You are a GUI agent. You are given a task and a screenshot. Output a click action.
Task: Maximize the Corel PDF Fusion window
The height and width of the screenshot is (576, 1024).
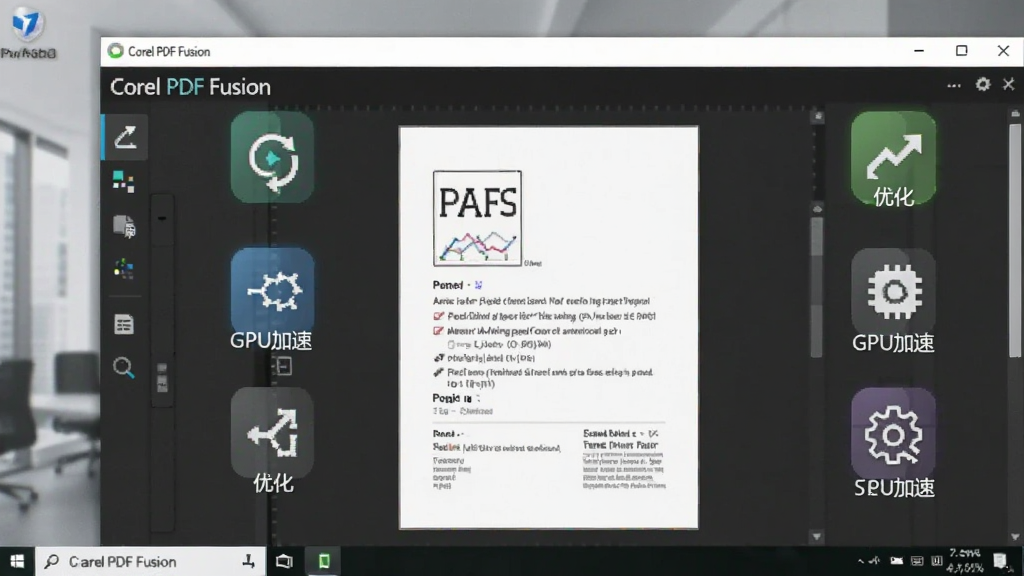(x=961, y=51)
